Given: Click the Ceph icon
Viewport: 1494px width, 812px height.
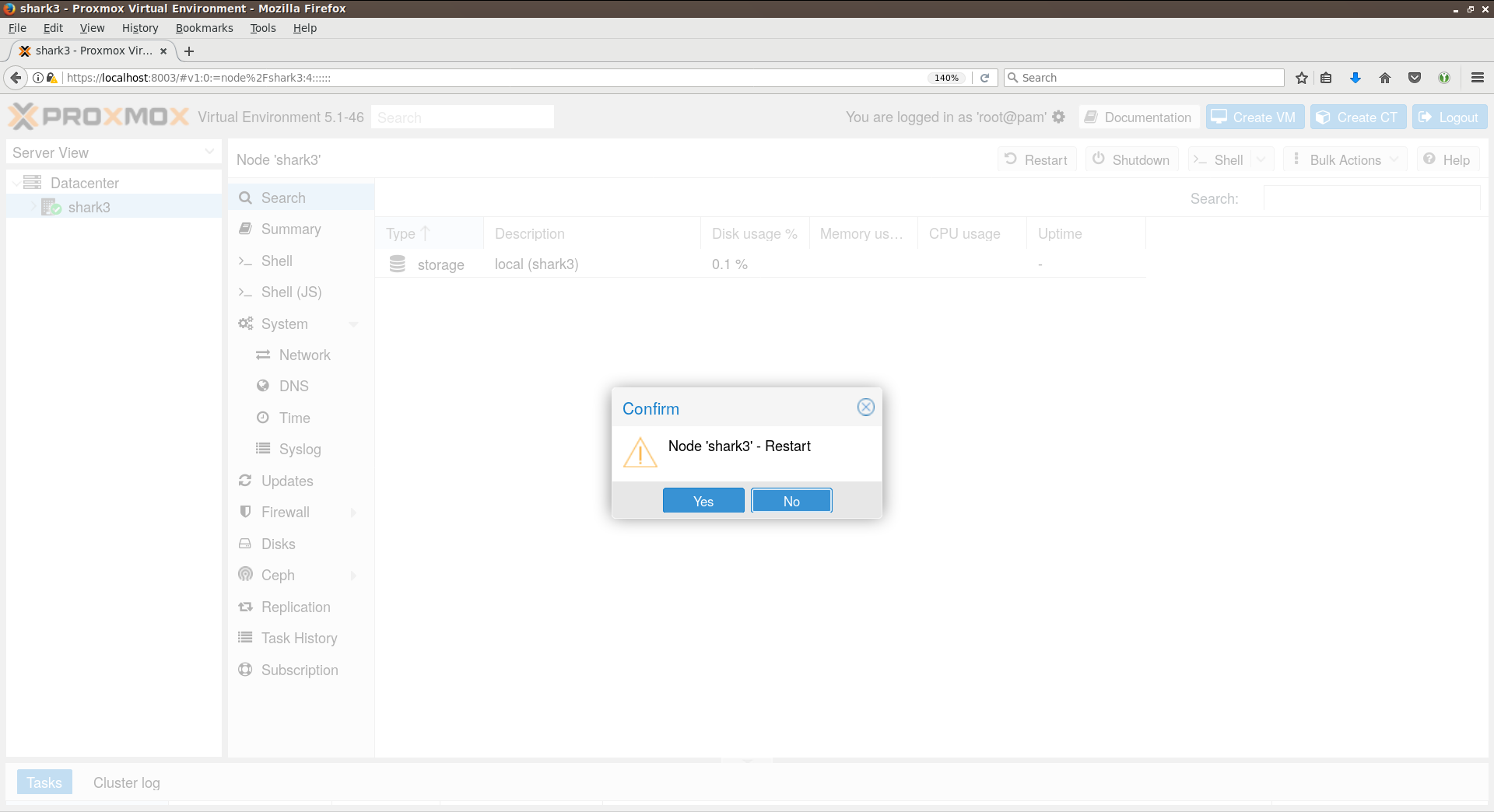Looking at the screenshot, I should point(245,574).
